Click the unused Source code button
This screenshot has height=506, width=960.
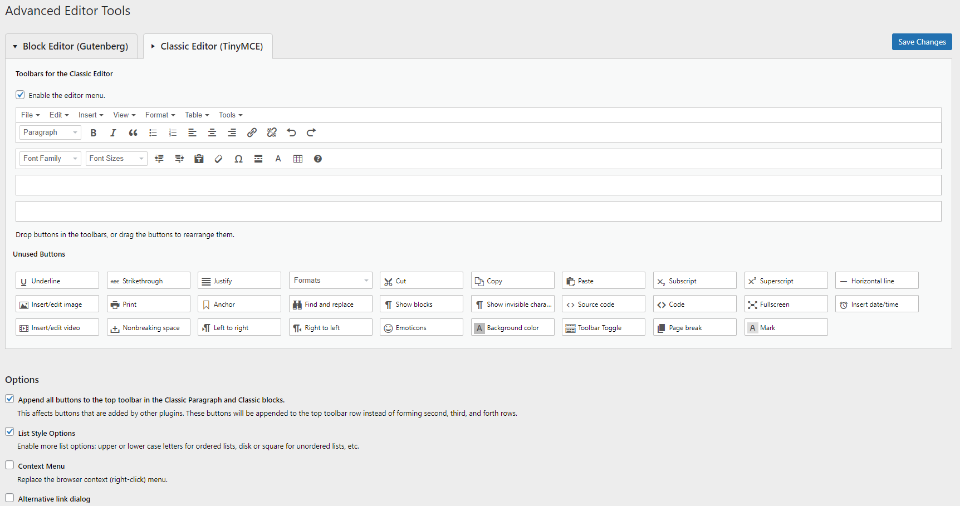pos(600,304)
